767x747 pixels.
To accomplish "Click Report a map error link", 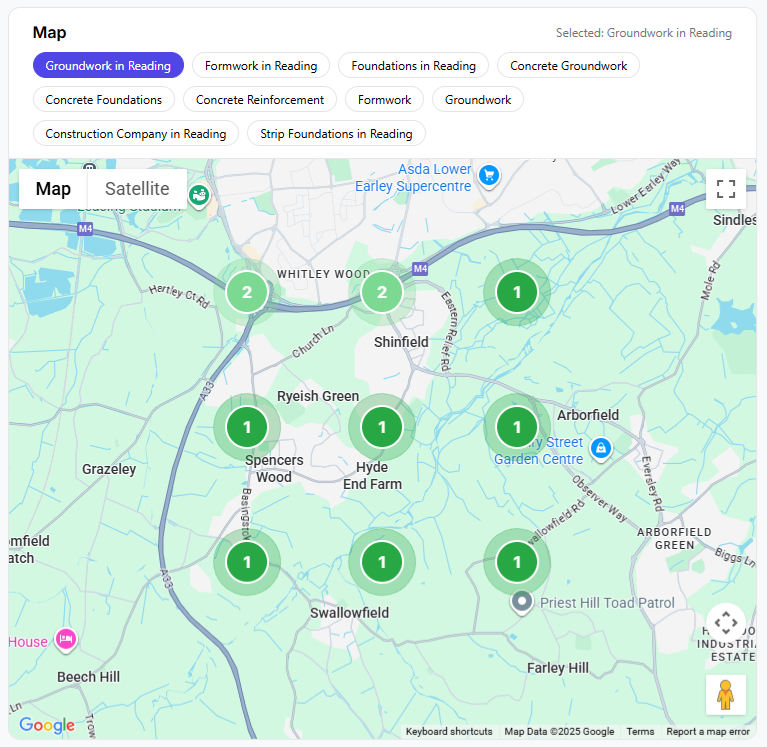I will point(708,732).
